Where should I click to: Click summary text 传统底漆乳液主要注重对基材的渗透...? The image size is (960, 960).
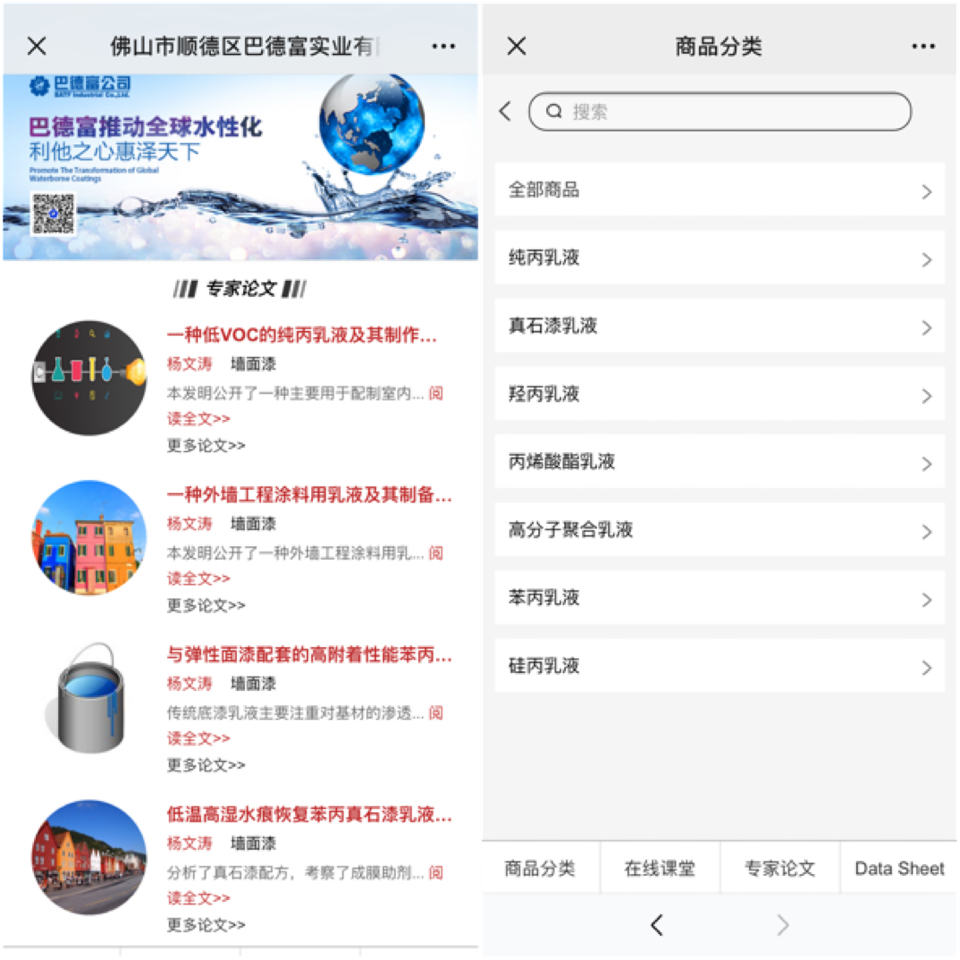click(295, 713)
